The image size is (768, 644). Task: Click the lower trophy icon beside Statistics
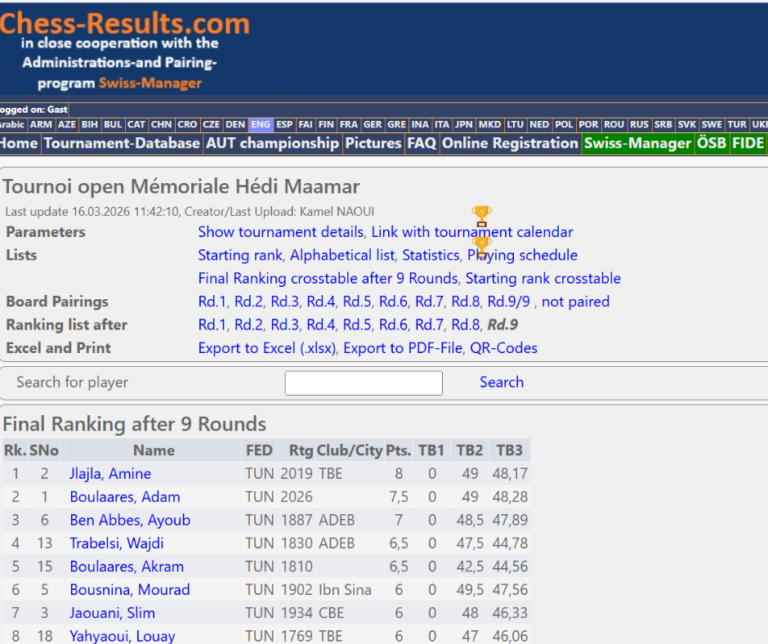coord(481,245)
